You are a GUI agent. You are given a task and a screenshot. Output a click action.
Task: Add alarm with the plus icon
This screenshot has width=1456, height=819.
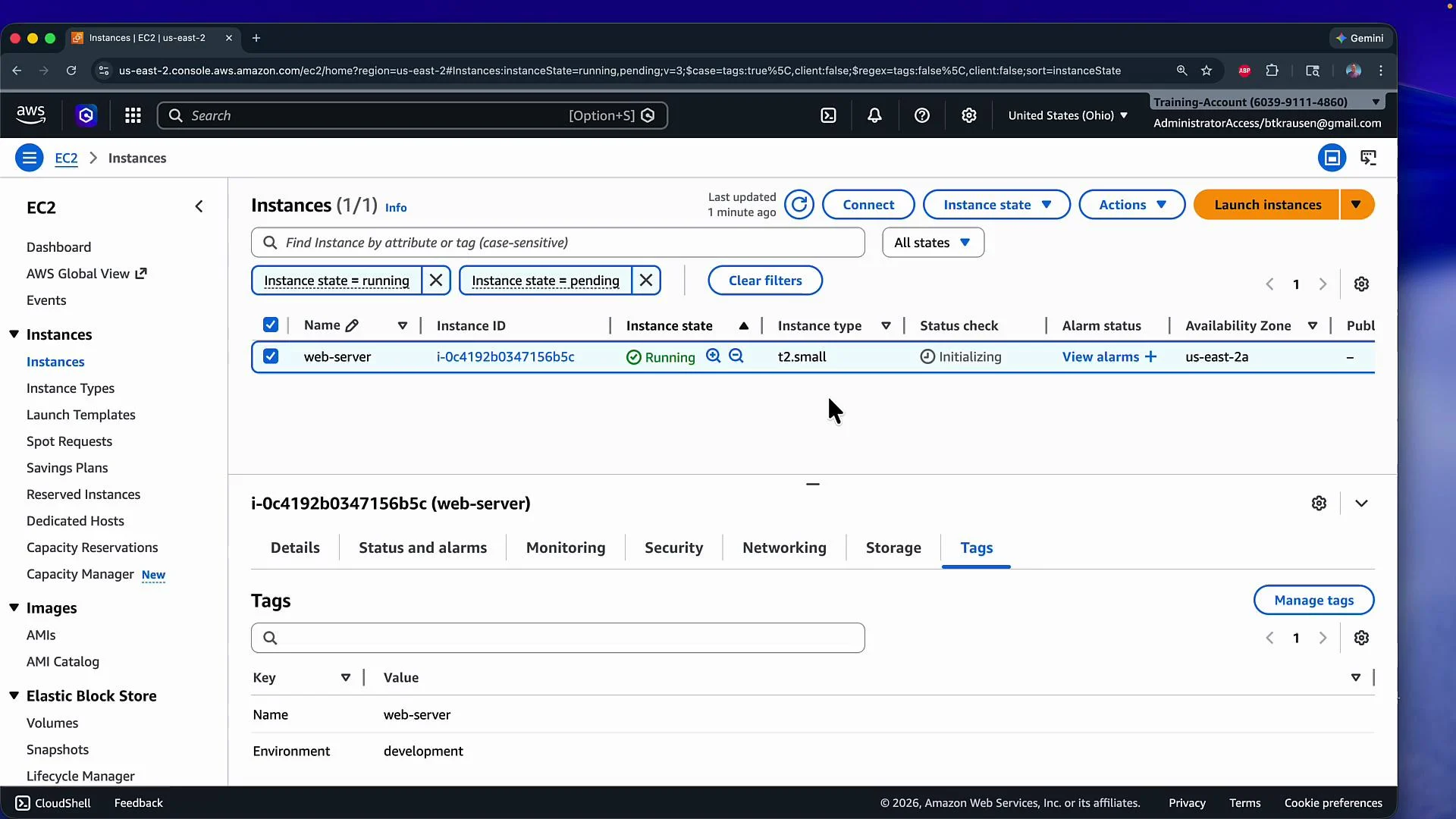click(x=1150, y=356)
